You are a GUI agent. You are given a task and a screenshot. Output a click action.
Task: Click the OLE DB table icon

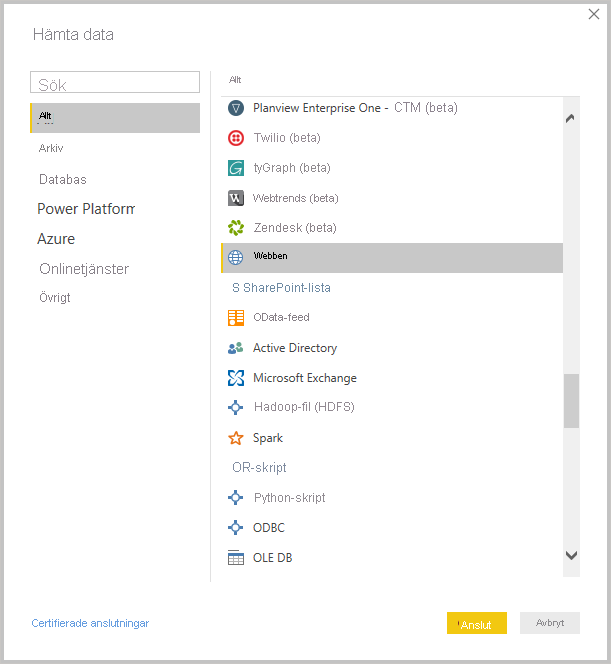(236, 558)
